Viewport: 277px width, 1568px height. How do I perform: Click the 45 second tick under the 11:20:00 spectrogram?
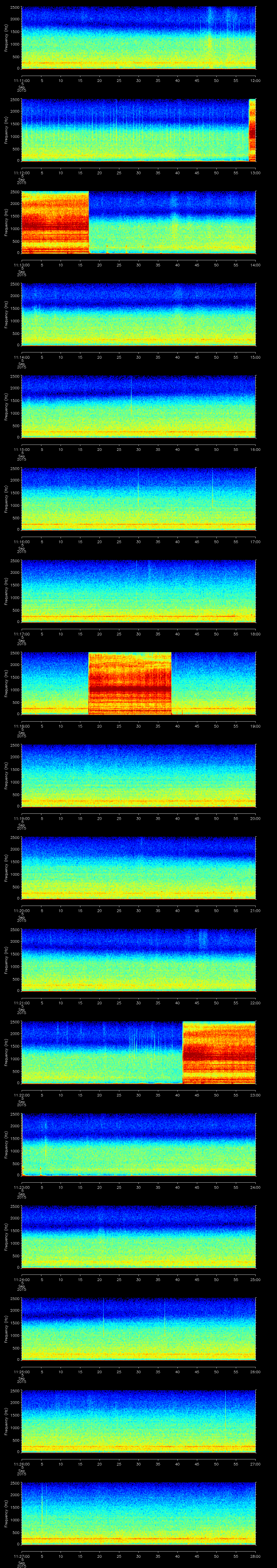pyautogui.click(x=197, y=910)
